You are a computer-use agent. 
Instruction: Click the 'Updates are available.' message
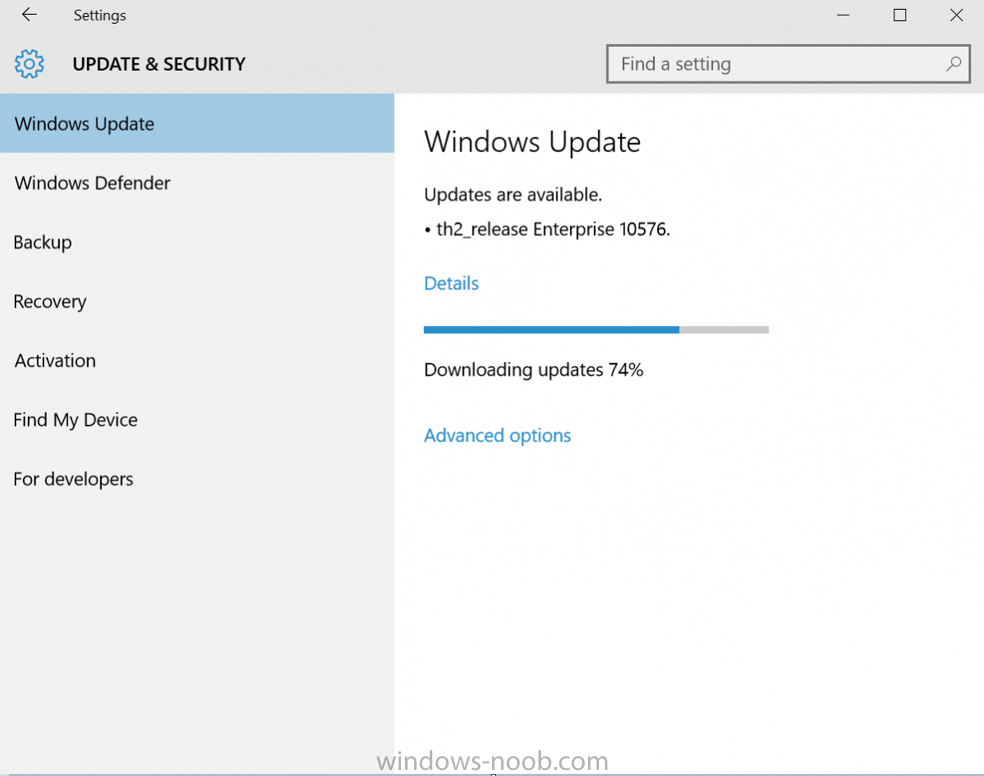pos(513,194)
